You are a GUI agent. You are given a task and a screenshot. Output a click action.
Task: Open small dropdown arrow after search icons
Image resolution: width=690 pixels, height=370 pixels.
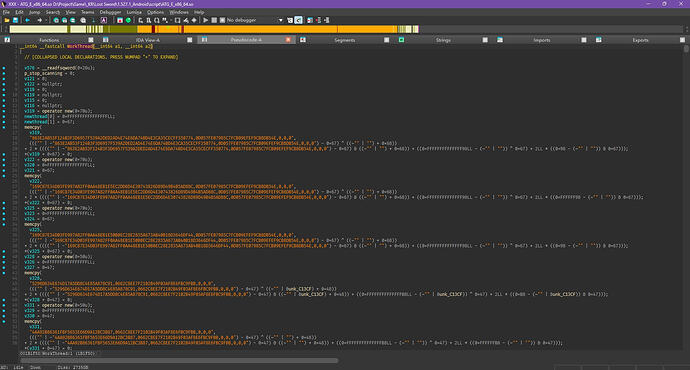(171, 20)
